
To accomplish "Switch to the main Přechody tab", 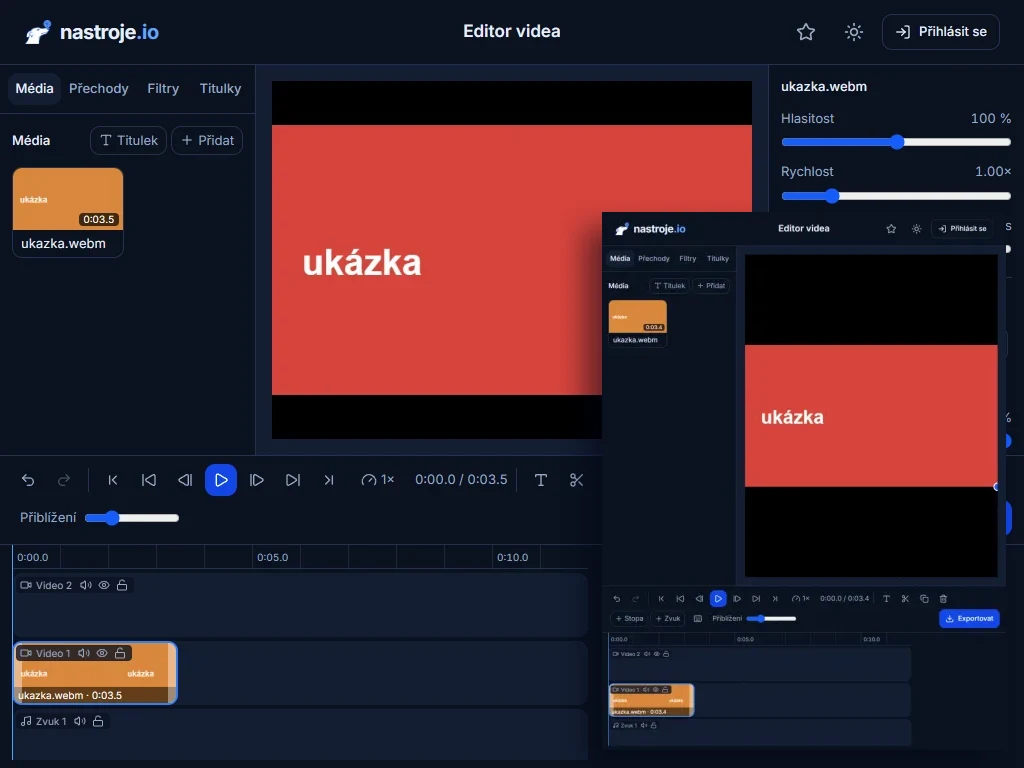I will (99, 88).
